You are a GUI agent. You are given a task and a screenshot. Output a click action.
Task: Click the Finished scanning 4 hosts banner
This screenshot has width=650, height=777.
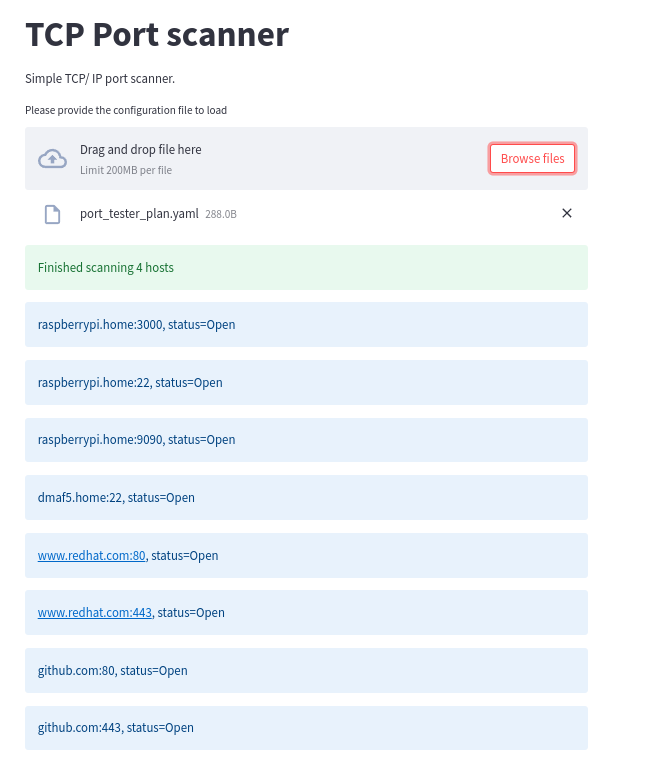pyautogui.click(x=306, y=268)
